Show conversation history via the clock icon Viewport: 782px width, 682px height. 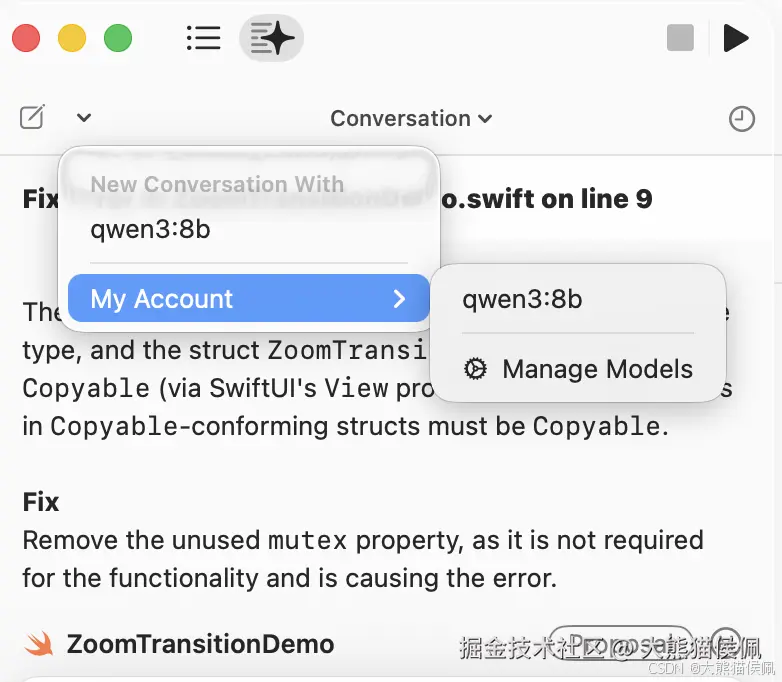[x=741, y=119]
